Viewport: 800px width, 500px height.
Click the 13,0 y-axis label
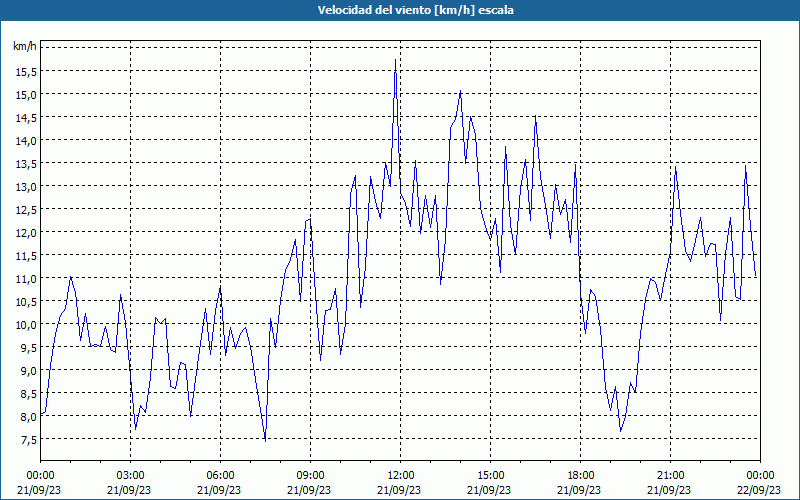(26, 187)
